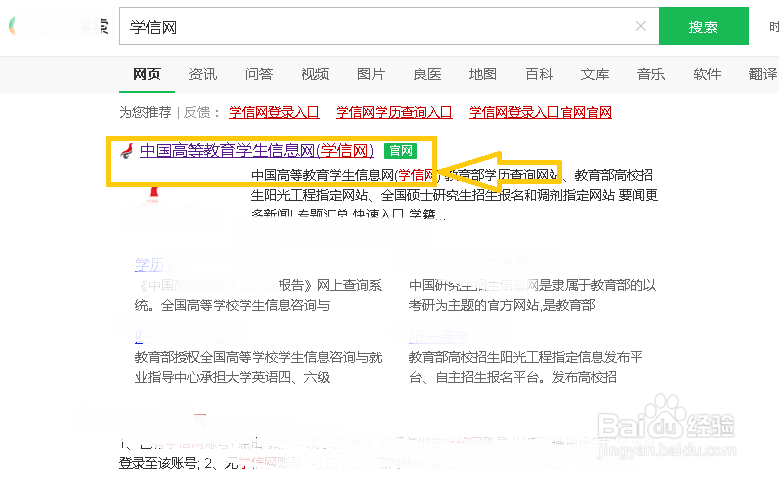Open the 地图 tab

pyautogui.click(x=483, y=74)
